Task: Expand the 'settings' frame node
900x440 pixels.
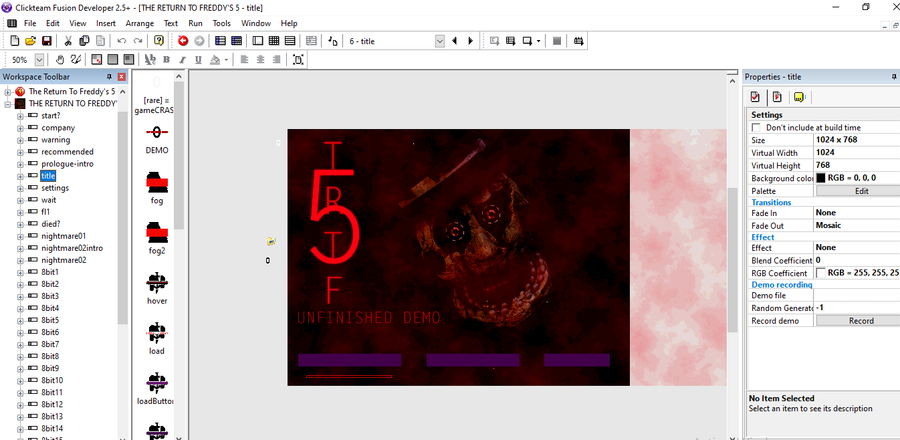Action: (x=21, y=188)
